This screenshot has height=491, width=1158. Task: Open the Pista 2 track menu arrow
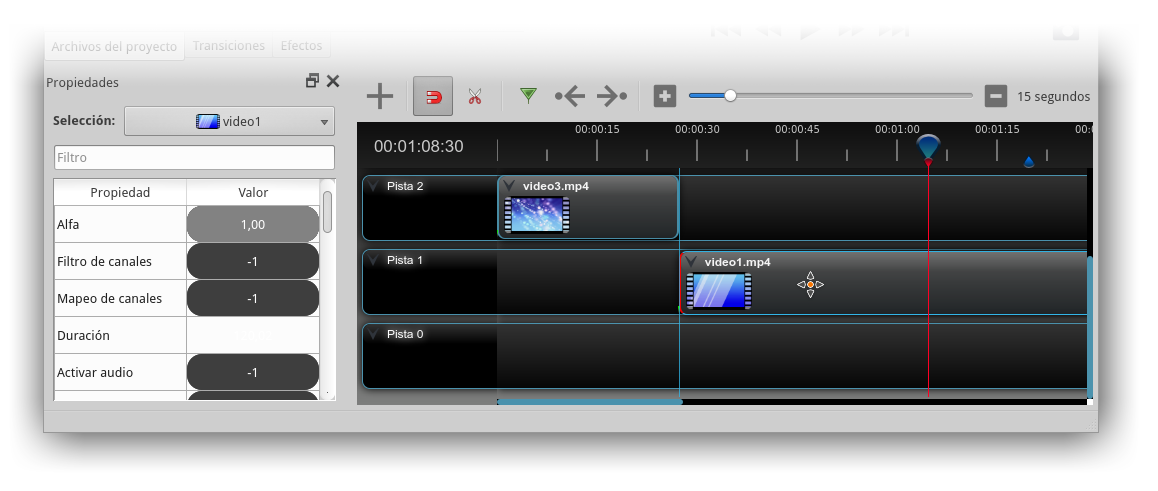pyautogui.click(x=373, y=186)
